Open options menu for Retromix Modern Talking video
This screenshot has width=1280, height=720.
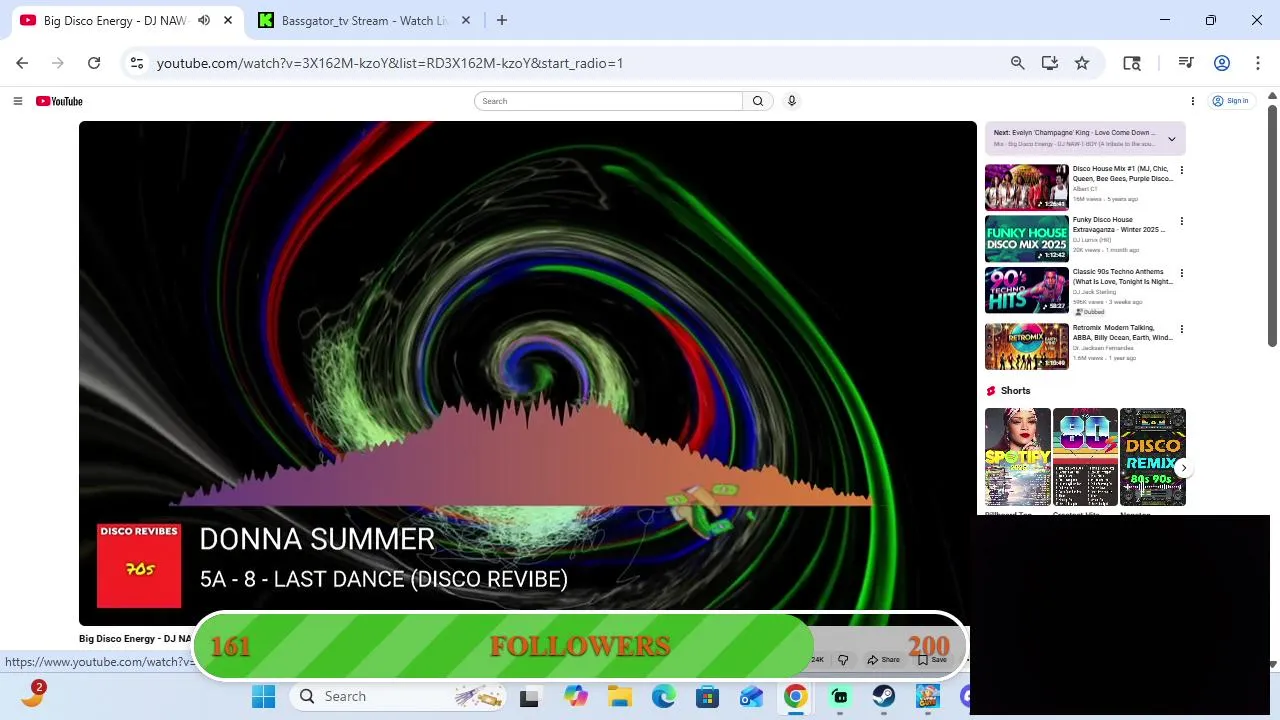pos(1181,329)
